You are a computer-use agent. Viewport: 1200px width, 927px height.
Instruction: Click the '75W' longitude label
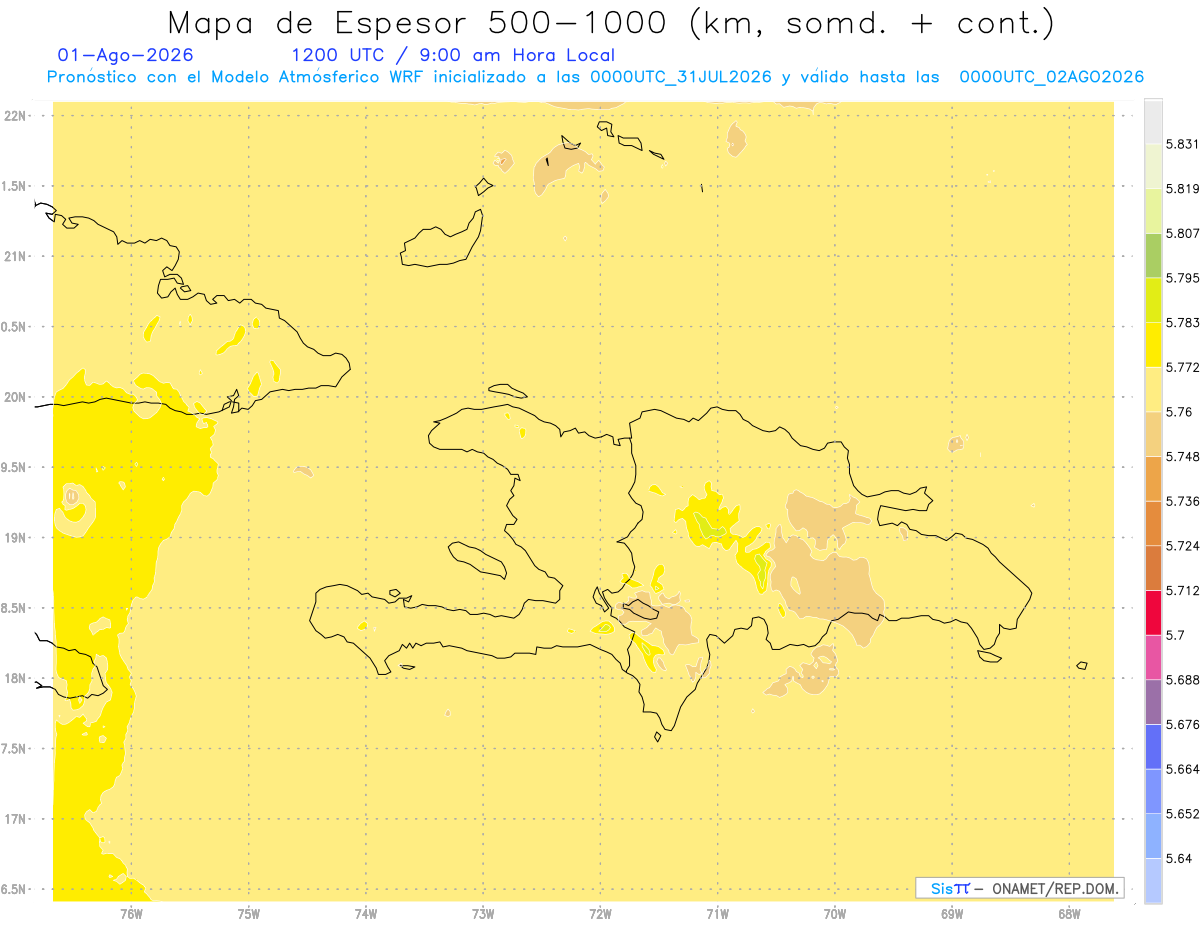point(249,913)
